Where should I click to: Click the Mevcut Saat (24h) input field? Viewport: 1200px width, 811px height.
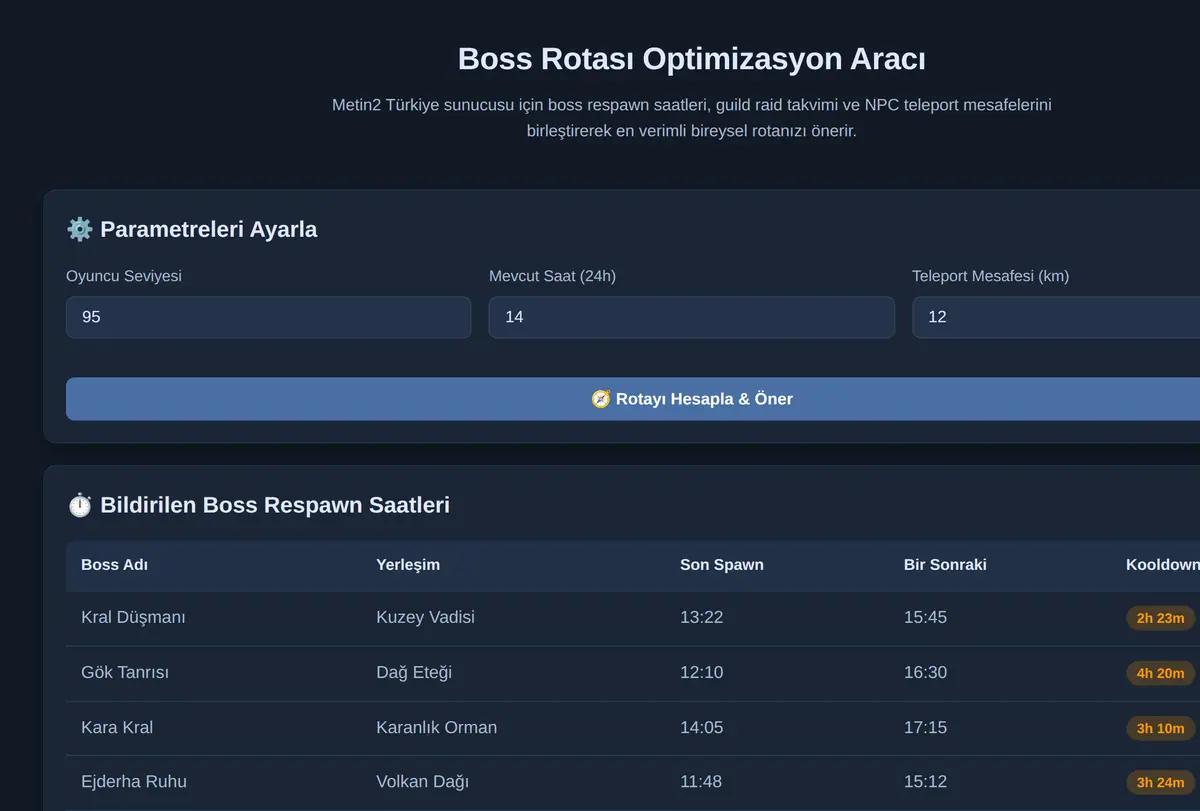pos(691,317)
